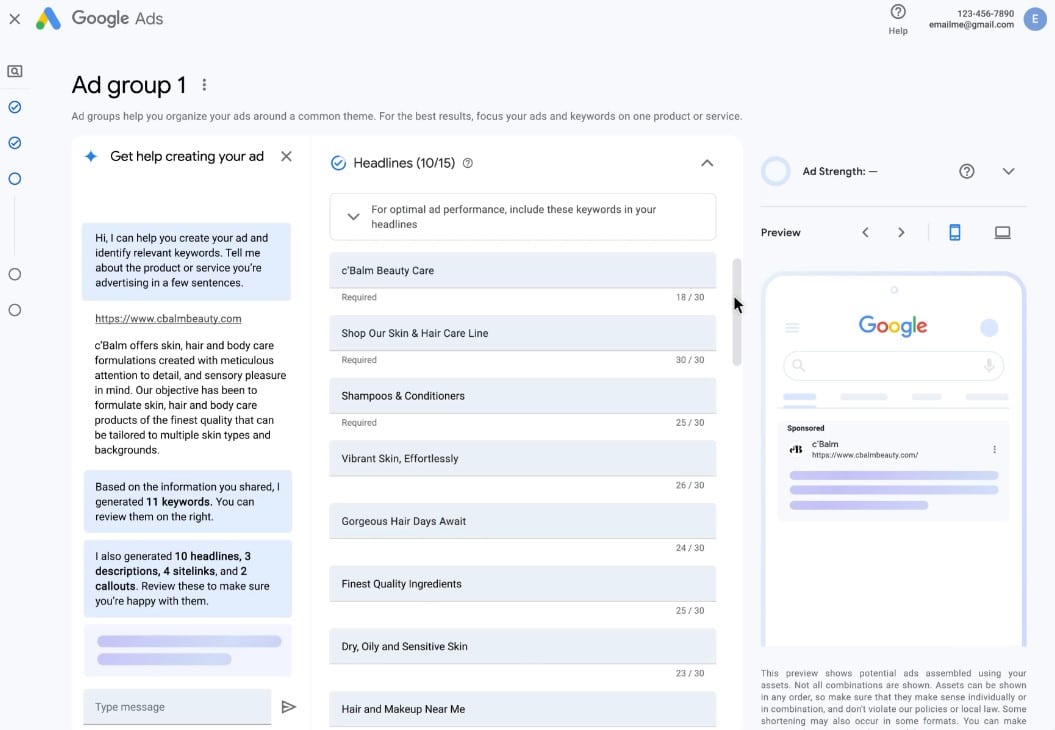Click the headlines list scrollbar
The width and height of the screenshot is (1055, 730).
click(x=737, y=312)
